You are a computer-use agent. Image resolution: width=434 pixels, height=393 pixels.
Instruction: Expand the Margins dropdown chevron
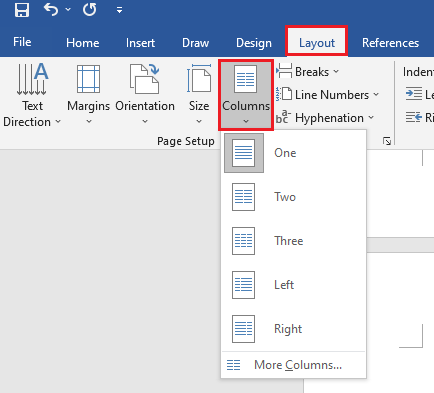pyautogui.click(x=89, y=122)
